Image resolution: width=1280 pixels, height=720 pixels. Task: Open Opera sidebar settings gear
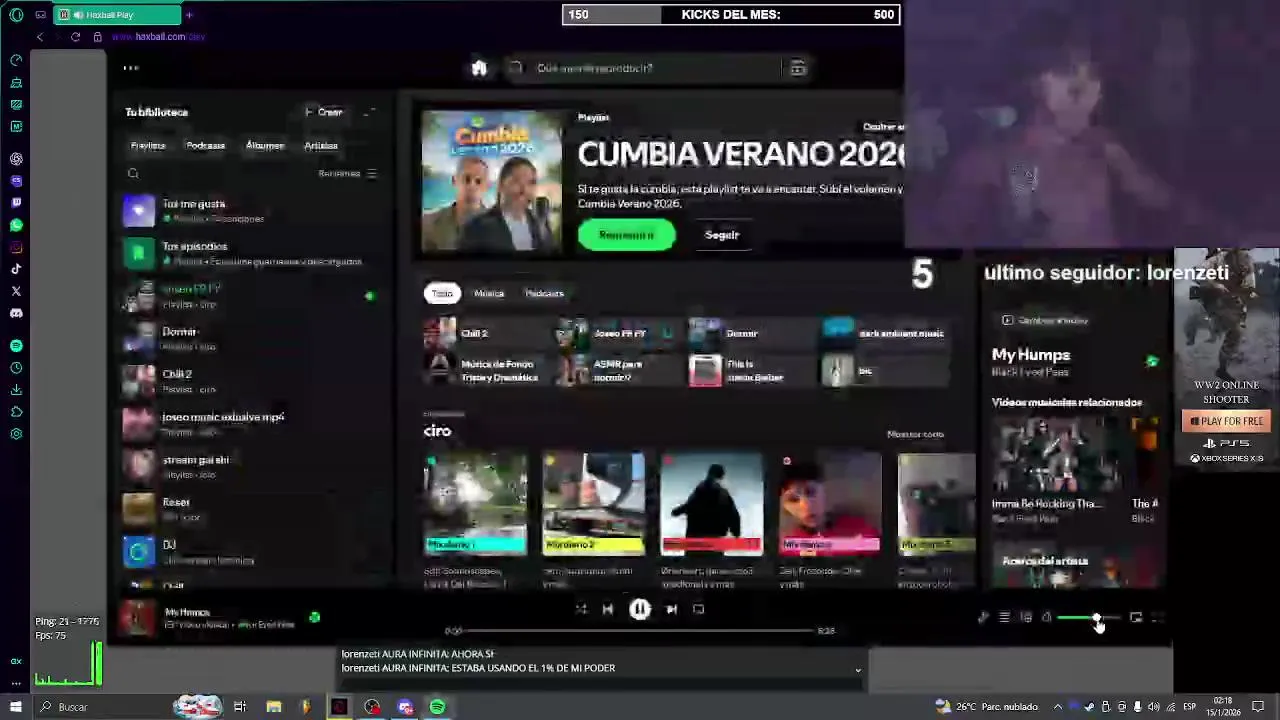click(16, 434)
